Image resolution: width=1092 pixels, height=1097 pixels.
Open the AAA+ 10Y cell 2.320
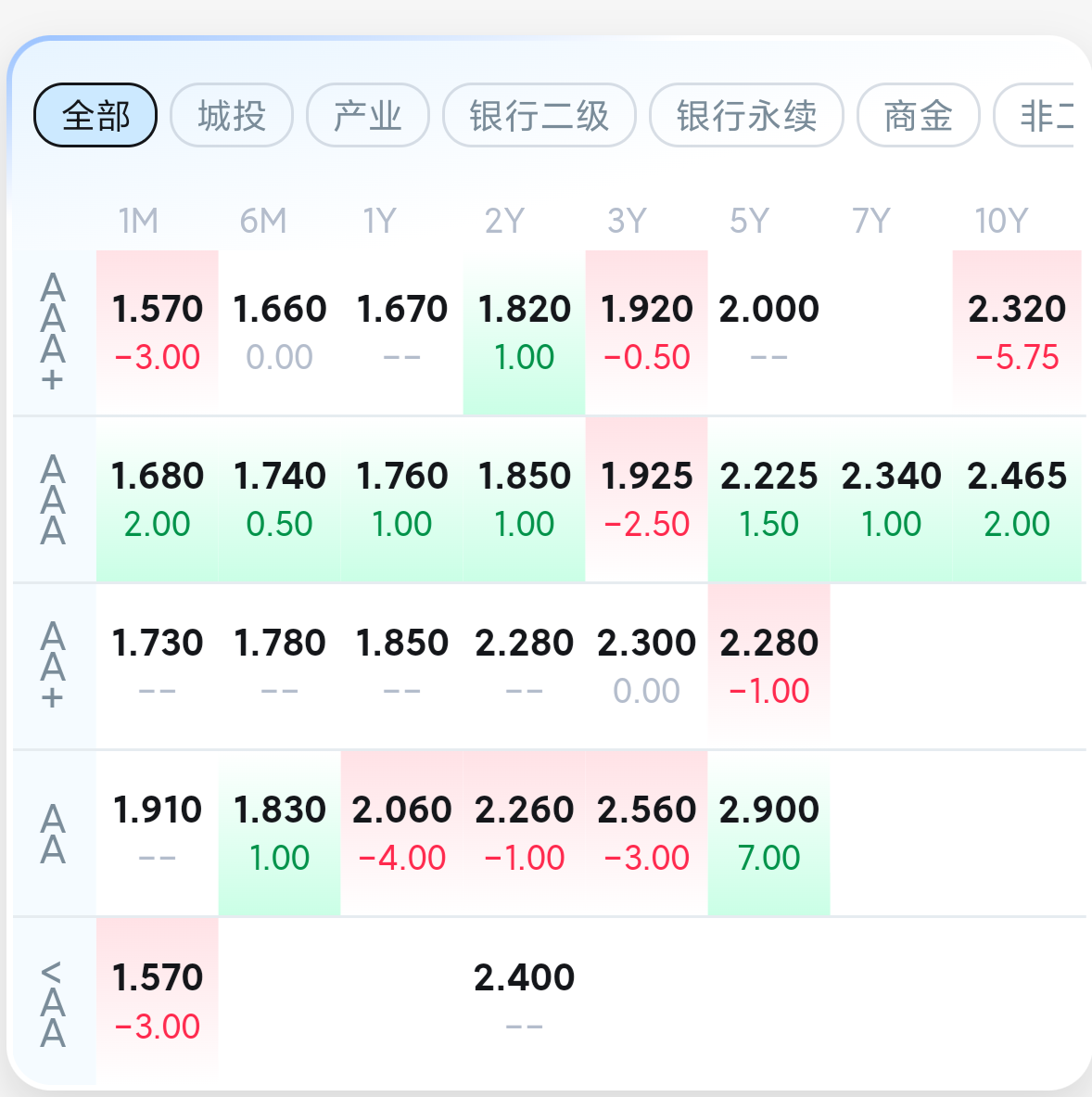tap(1017, 332)
